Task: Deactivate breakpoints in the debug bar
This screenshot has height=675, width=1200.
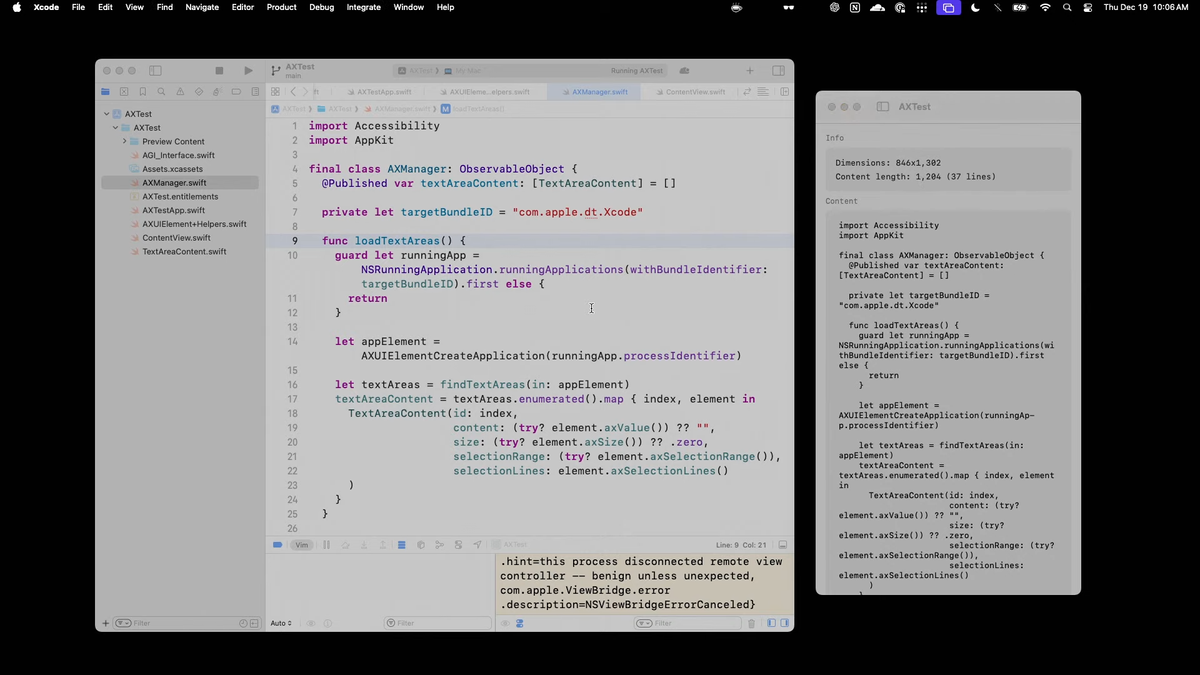Action: tap(277, 545)
